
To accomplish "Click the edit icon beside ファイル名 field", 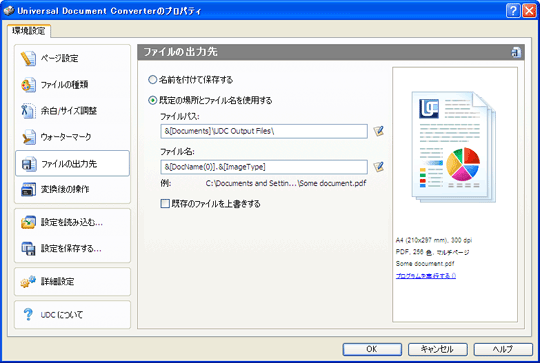I will click(378, 167).
